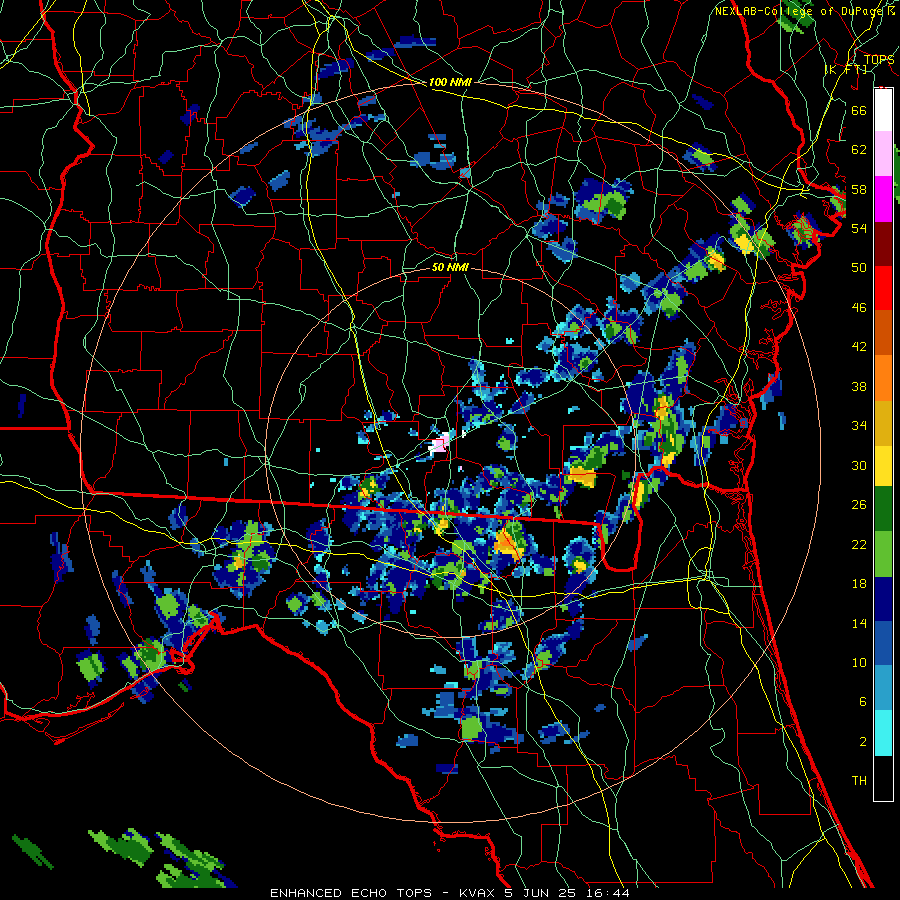Viewport: 900px width, 900px height.
Task: Click the medium blue legend swatch near 14
Action: (x=883, y=643)
